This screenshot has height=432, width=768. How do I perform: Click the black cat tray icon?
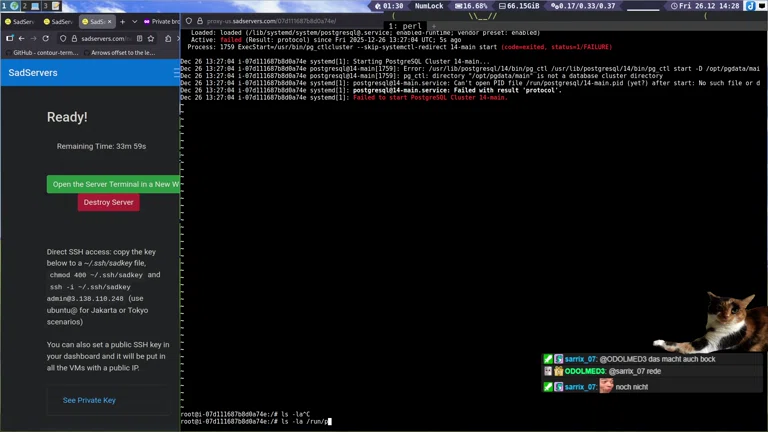pyautogui.click(x=762, y=6)
